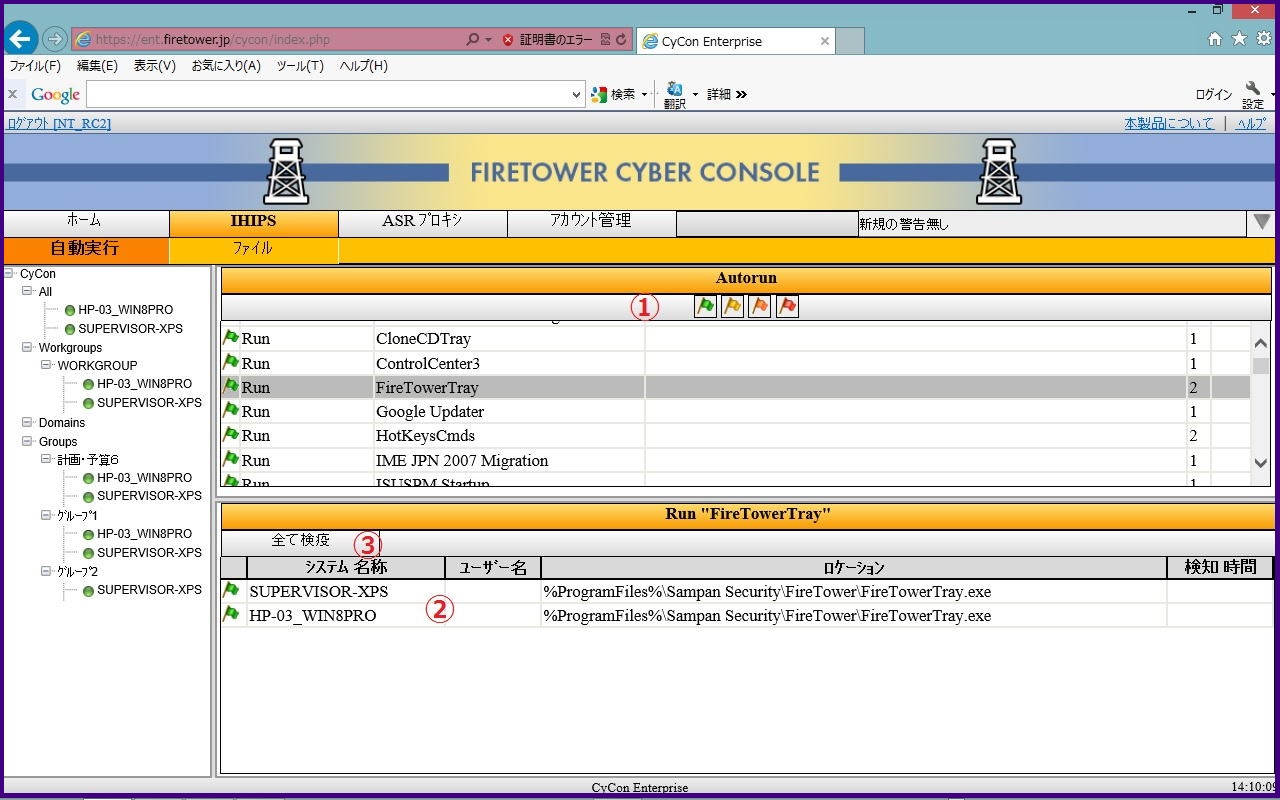Click the red flag filter button
Screen dimensions: 1280x800
pos(787,307)
